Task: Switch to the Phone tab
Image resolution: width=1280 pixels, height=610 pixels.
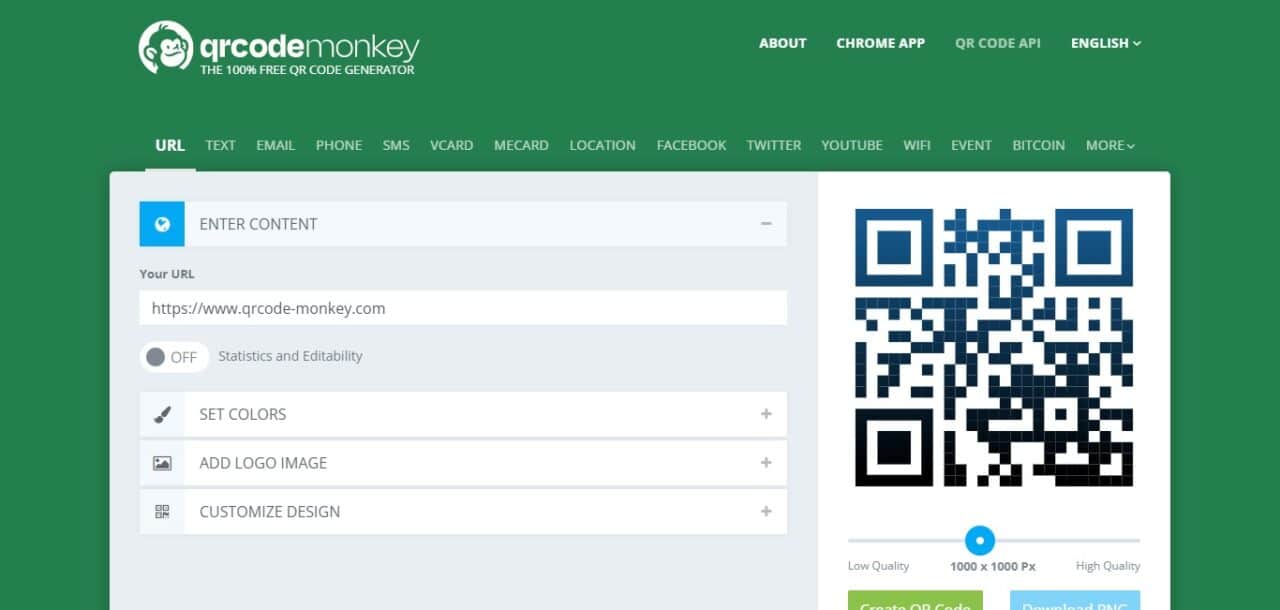Action: click(x=339, y=145)
